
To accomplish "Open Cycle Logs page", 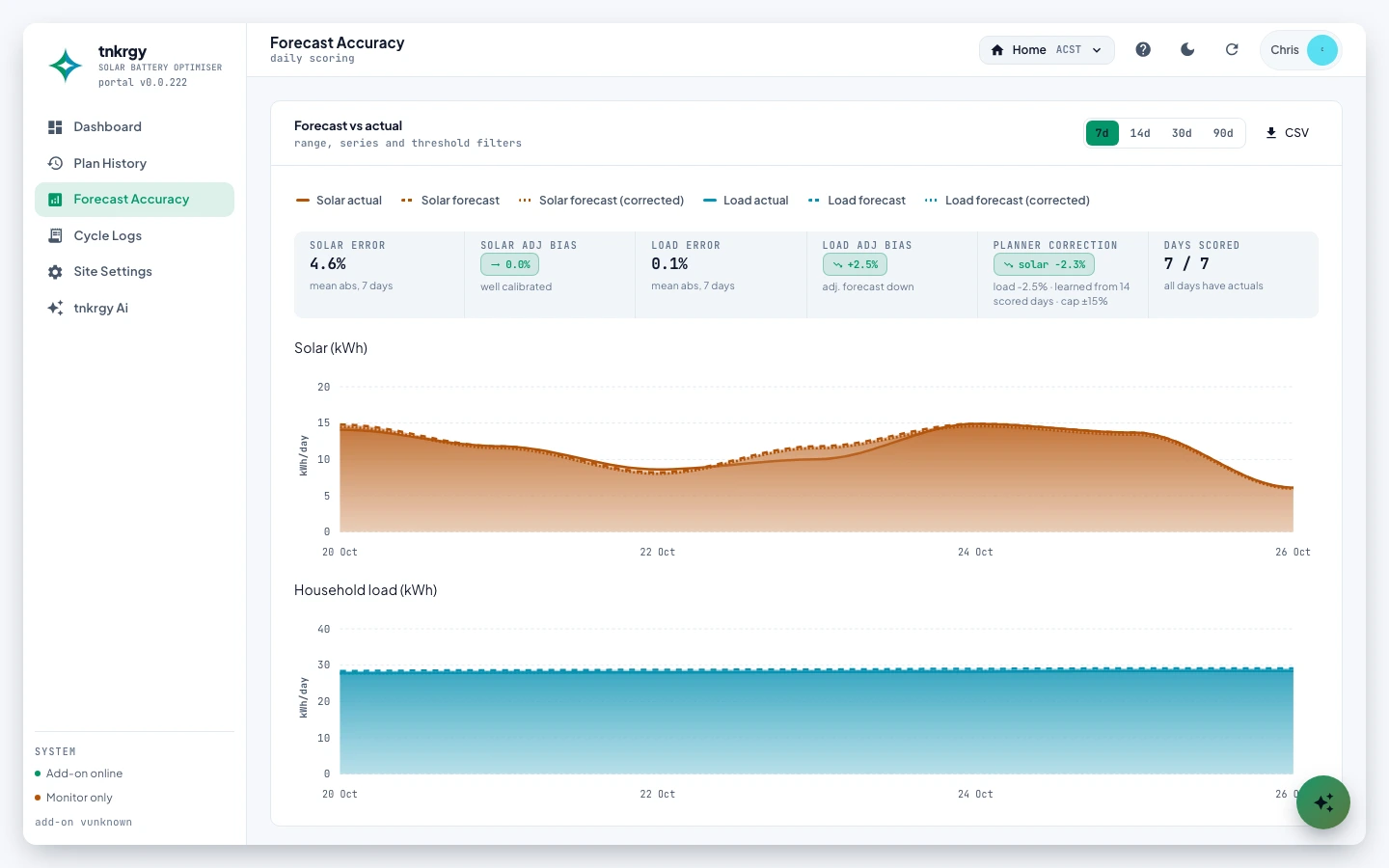I will [134, 236].
